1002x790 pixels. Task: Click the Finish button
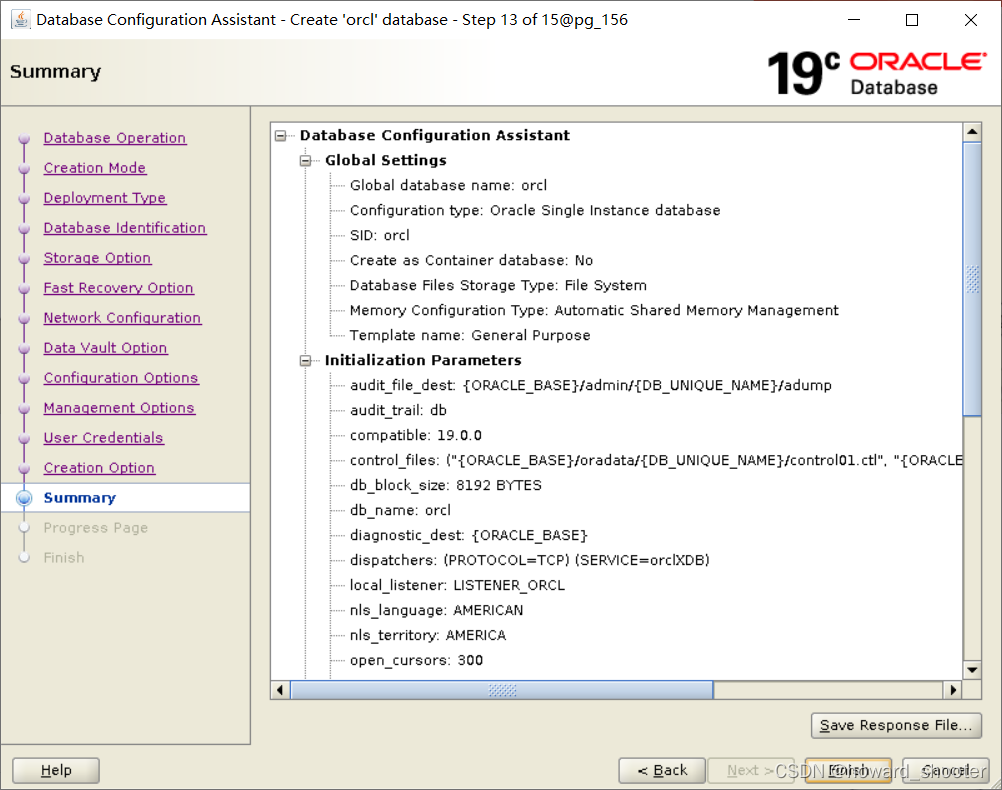coord(848,770)
